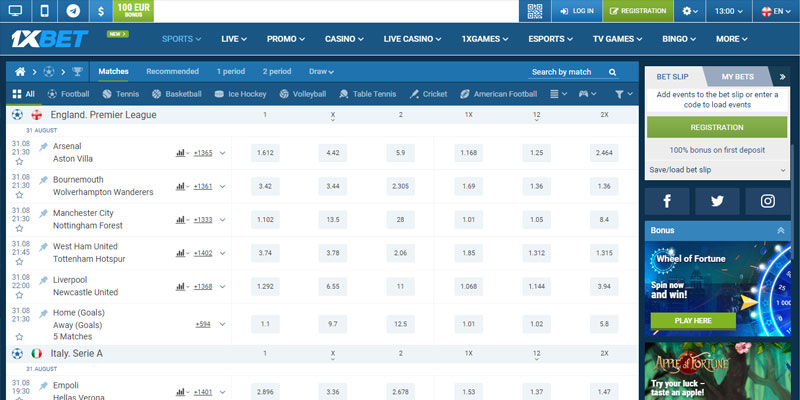This screenshot has height=400, width=800.
Task: Star the Bournemouth vs Wolverhampton match
Action: pyautogui.click(x=19, y=196)
